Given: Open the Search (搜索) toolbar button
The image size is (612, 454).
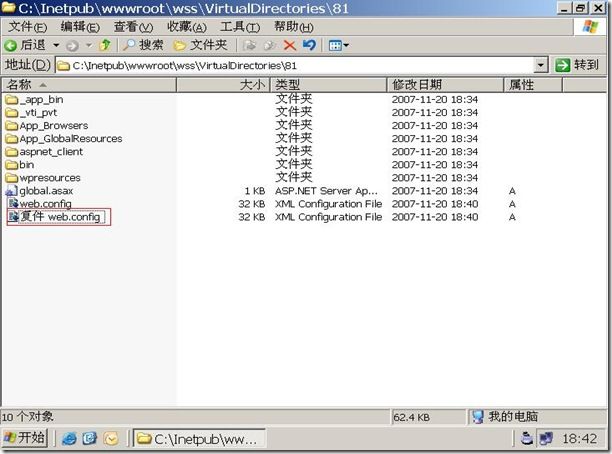Looking at the screenshot, I should [143, 45].
